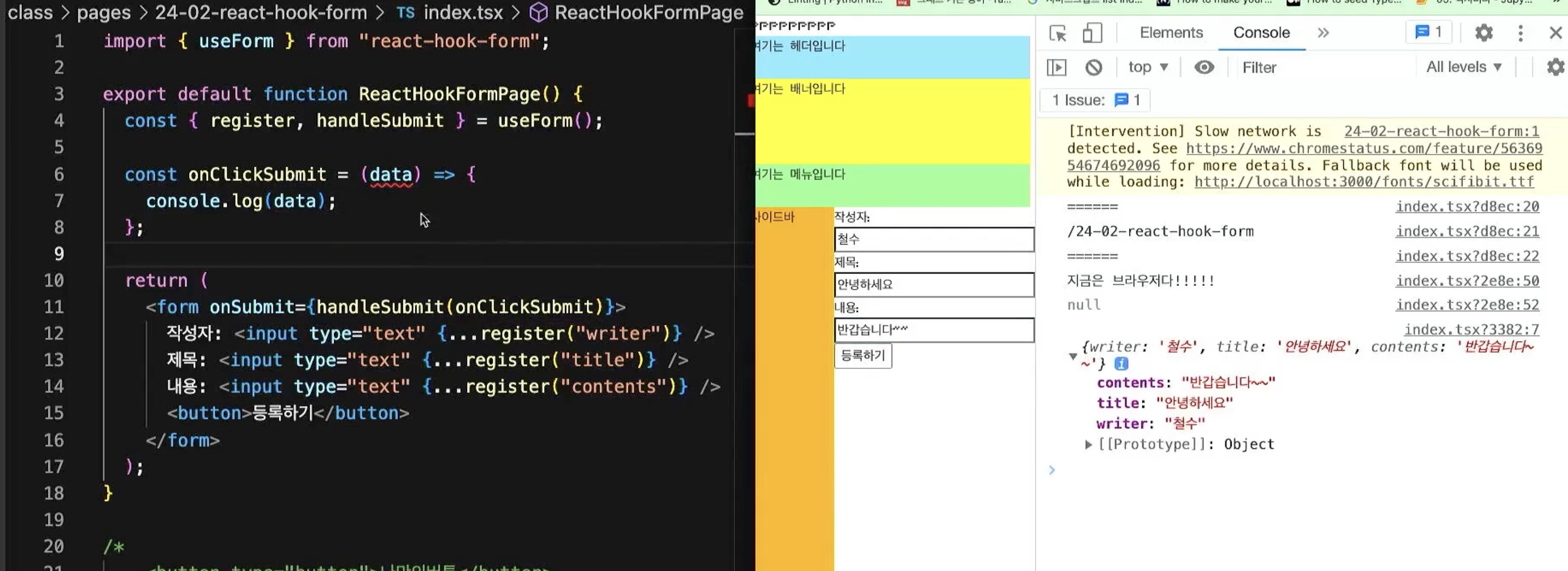Open the 24-02-react-hook-form:1 source link
Viewport: 1568px width, 571px height.
1442,132
